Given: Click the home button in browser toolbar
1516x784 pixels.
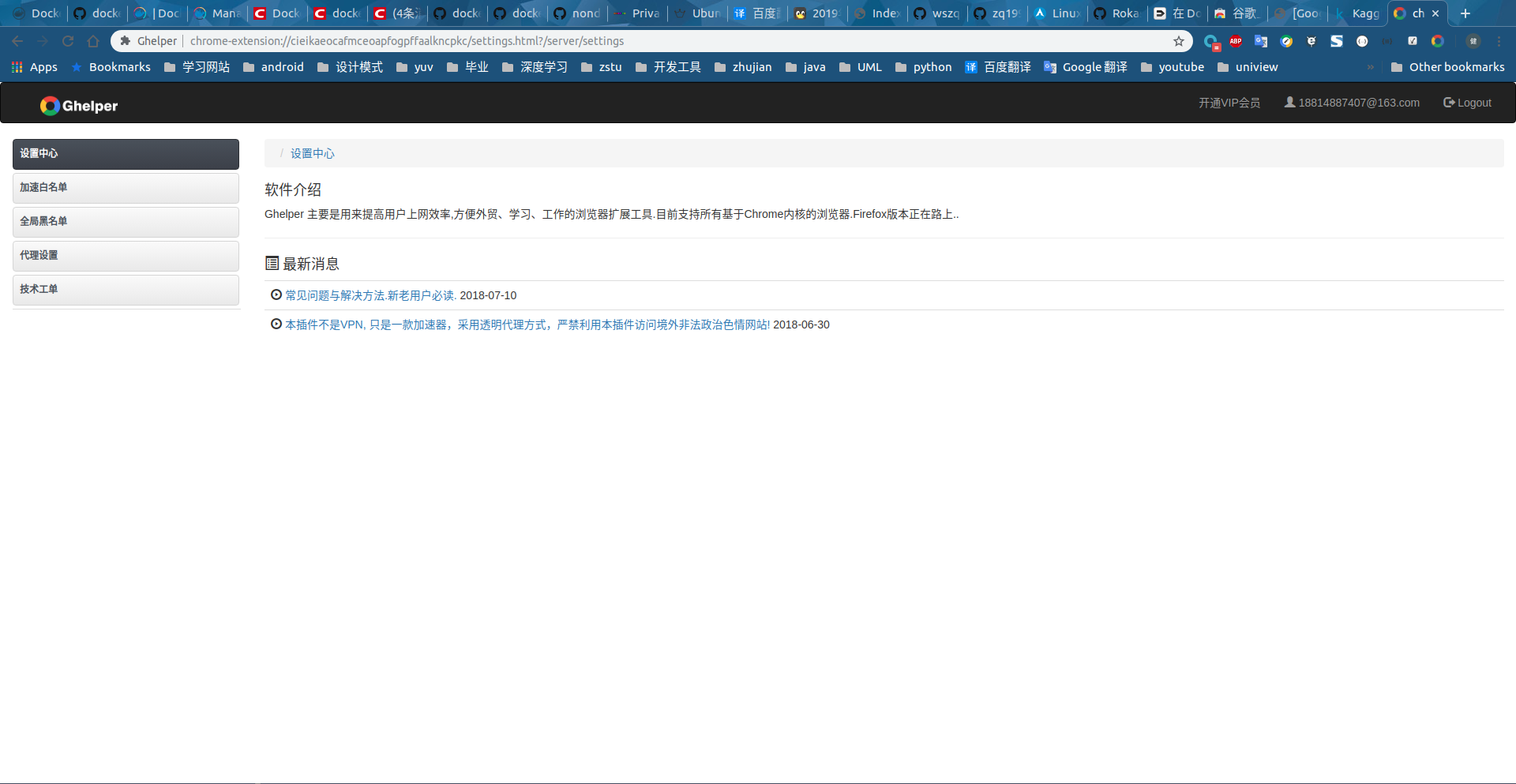Looking at the screenshot, I should (x=93, y=41).
